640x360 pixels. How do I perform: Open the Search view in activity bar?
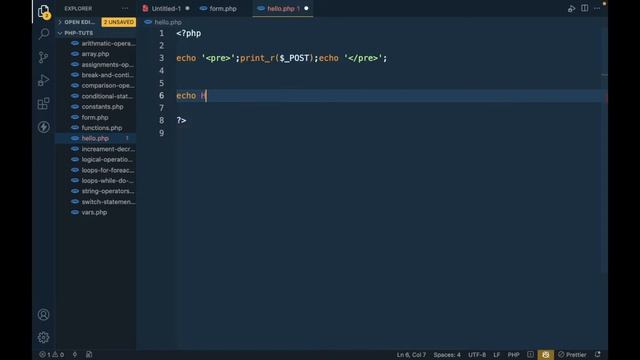point(43,33)
